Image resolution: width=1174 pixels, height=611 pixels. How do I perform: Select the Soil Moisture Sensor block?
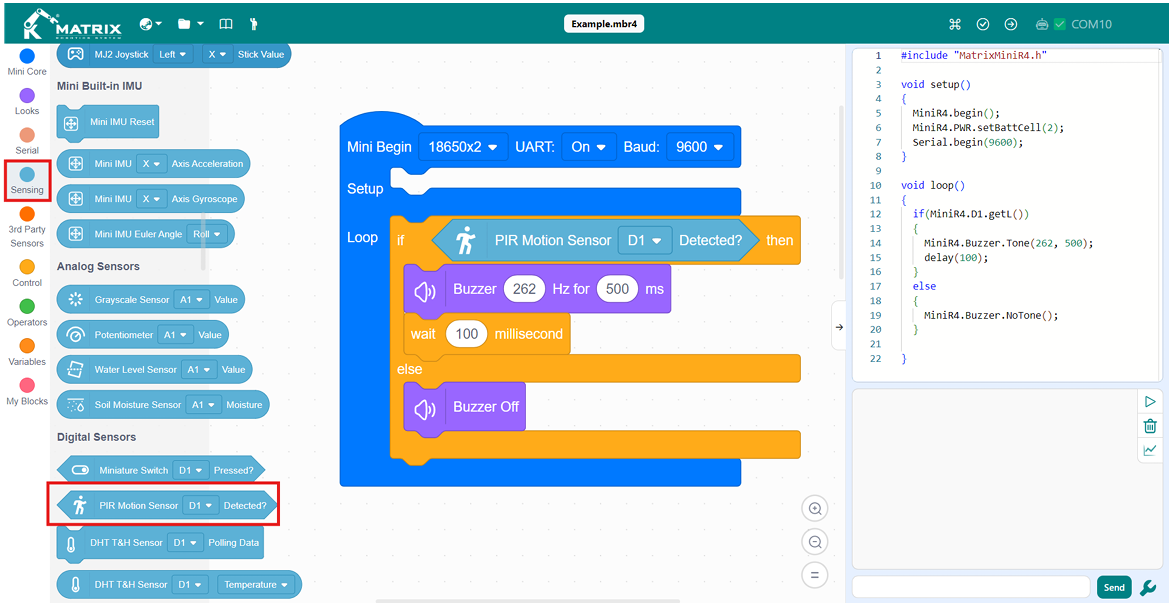[x=162, y=404]
